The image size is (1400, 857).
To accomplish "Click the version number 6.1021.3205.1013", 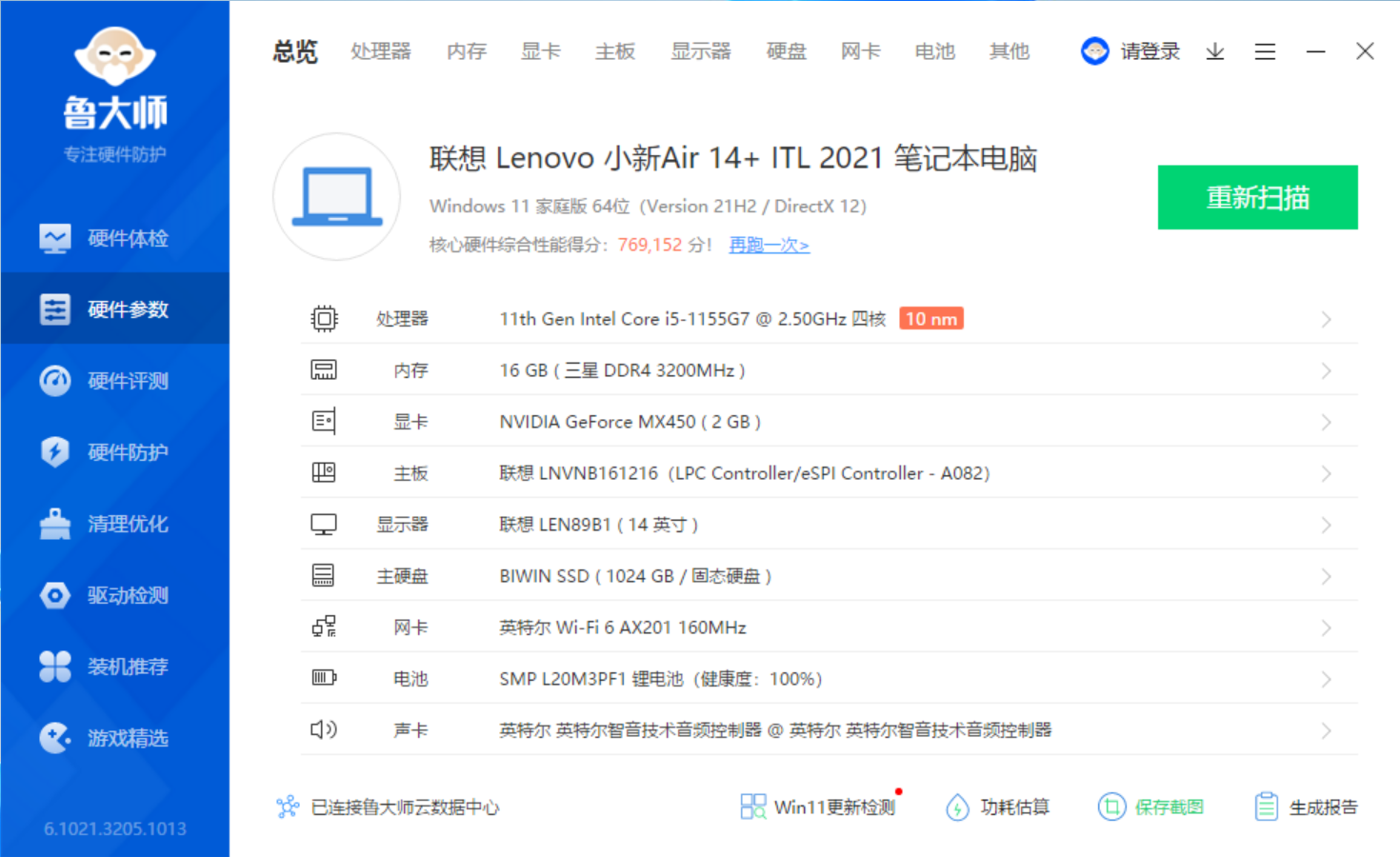I will click(x=115, y=828).
